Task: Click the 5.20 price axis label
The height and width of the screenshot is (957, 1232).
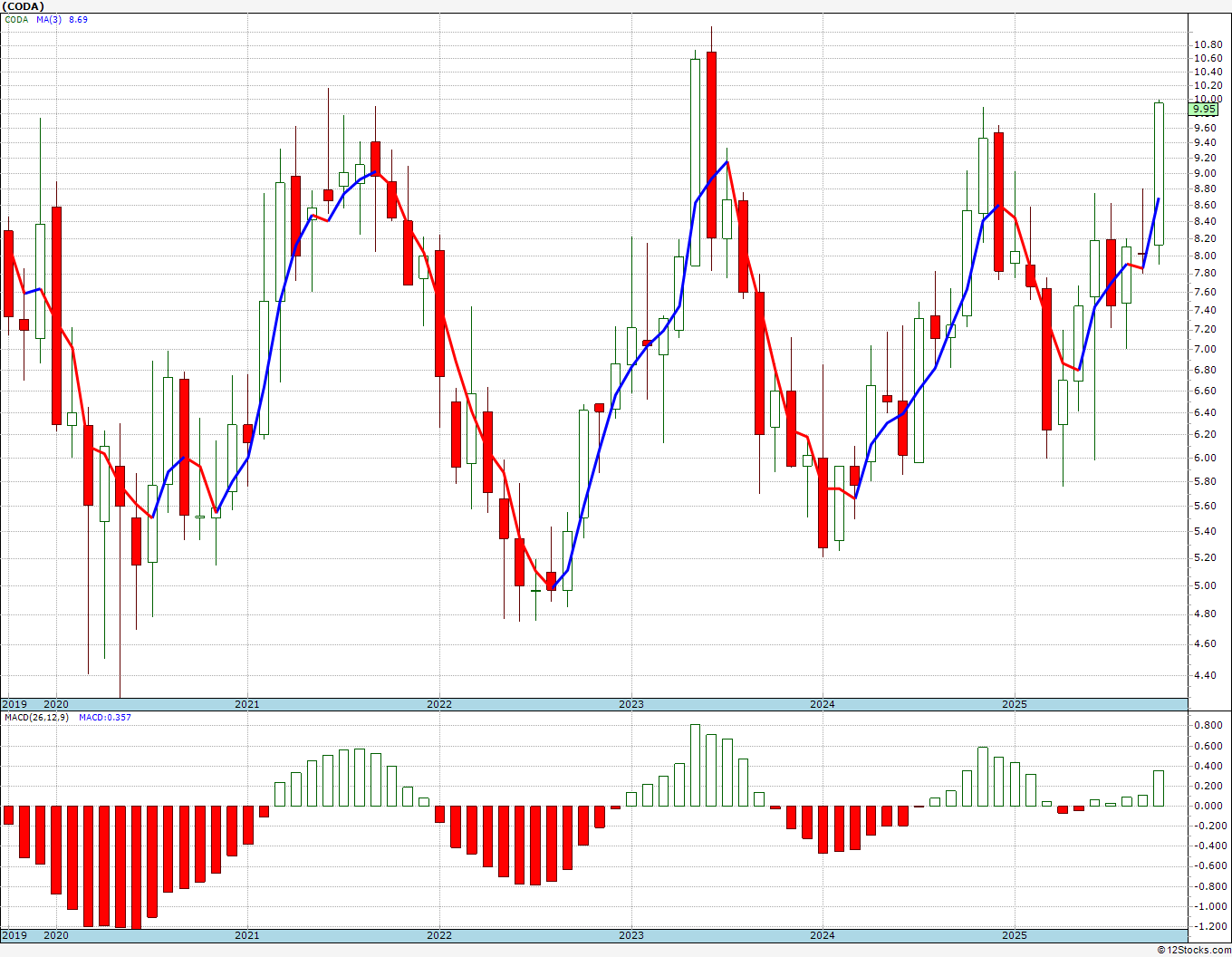Action: (x=1205, y=558)
